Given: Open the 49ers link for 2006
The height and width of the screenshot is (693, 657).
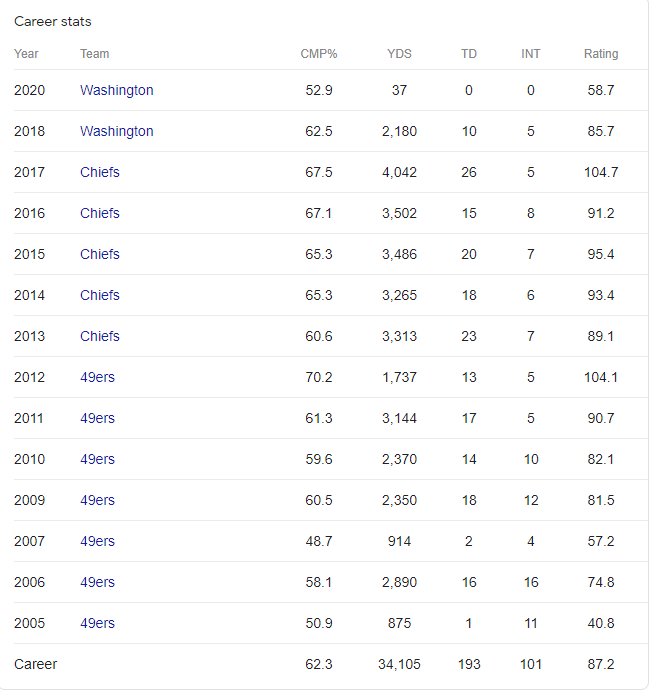Looking at the screenshot, I should (x=97, y=583).
